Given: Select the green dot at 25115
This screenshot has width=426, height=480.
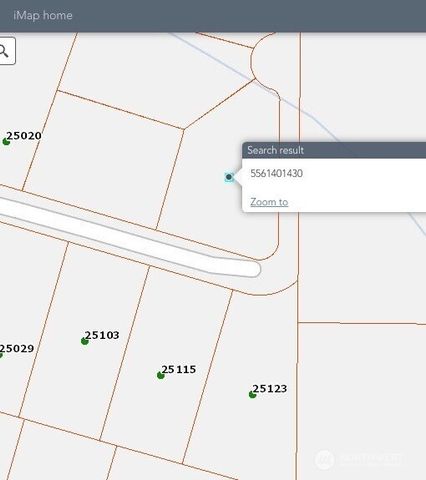Looking at the screenshot, I should point(161,375).
